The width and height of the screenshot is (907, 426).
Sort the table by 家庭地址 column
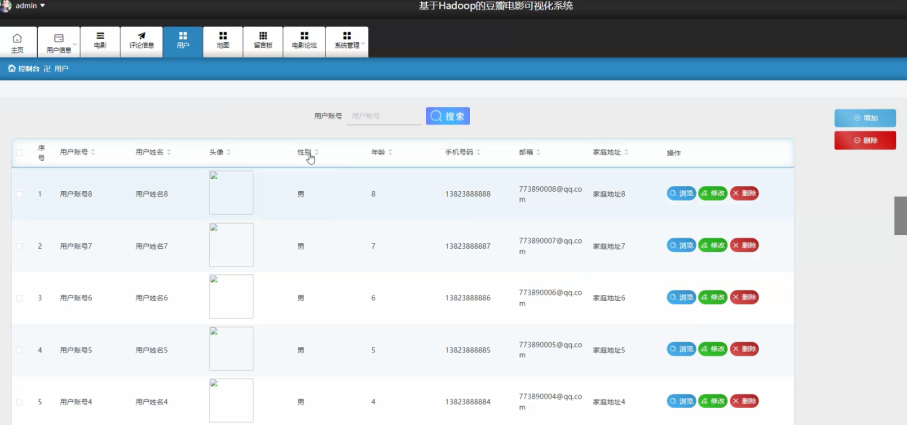pyautogui.click(x=626, y=152)
